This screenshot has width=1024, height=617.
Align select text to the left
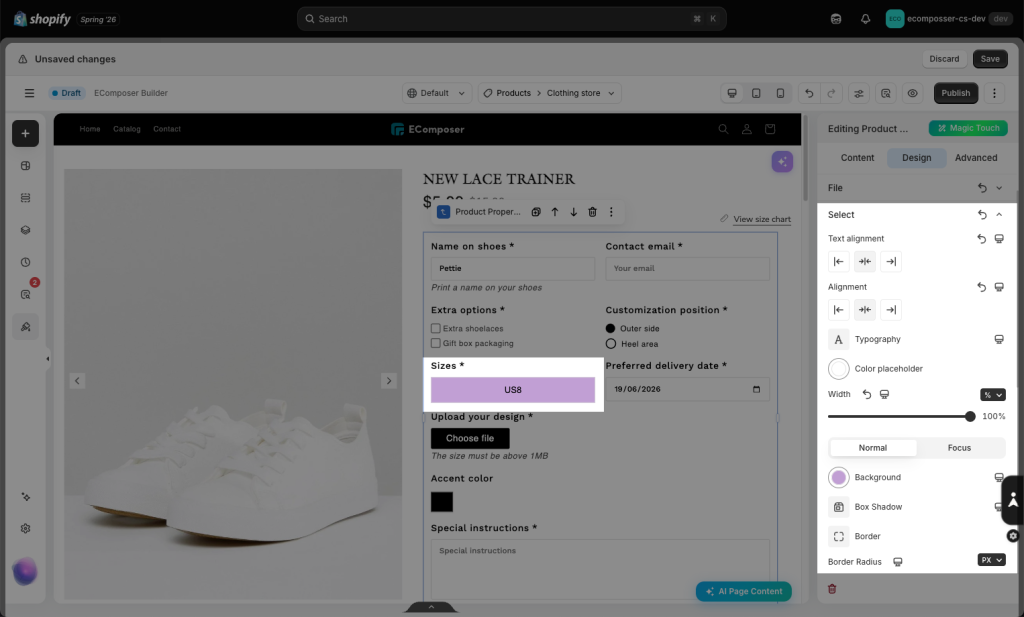839,261
